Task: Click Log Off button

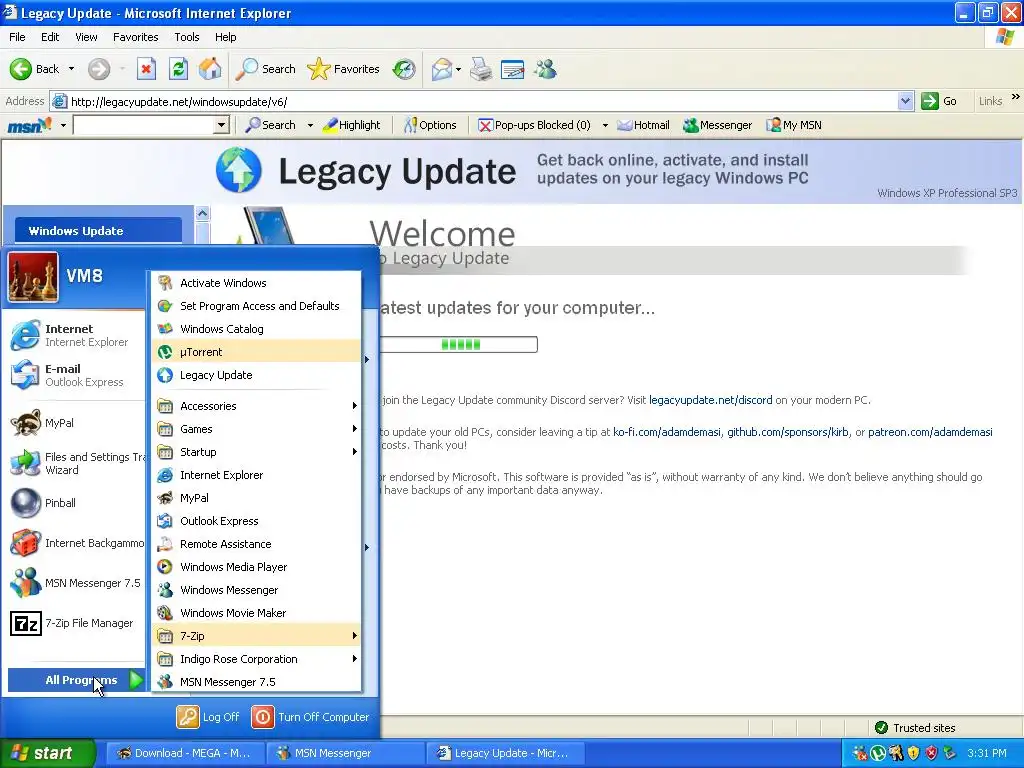Action: (x=208, y=717)
